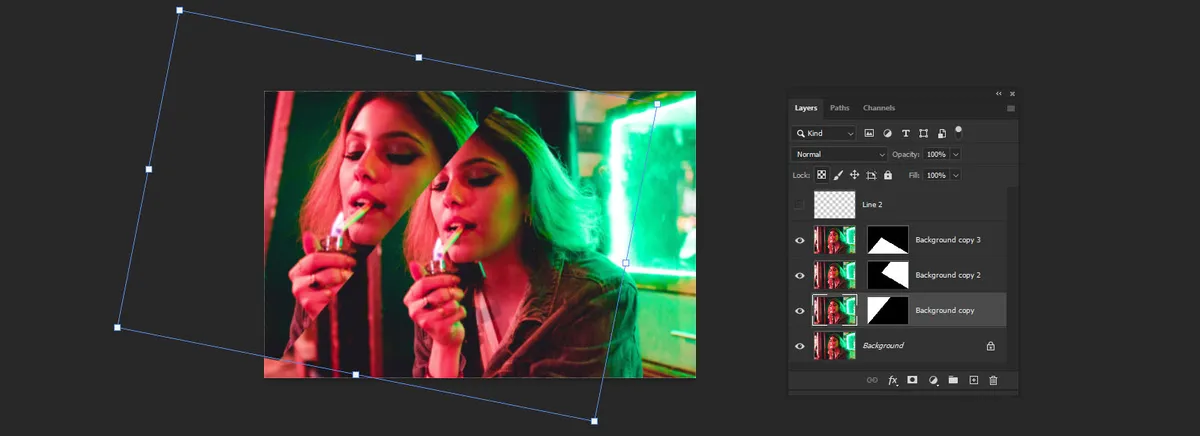Filter layers by smart object icon
This screenshot has width=1200, height=436.
(941, 132)
